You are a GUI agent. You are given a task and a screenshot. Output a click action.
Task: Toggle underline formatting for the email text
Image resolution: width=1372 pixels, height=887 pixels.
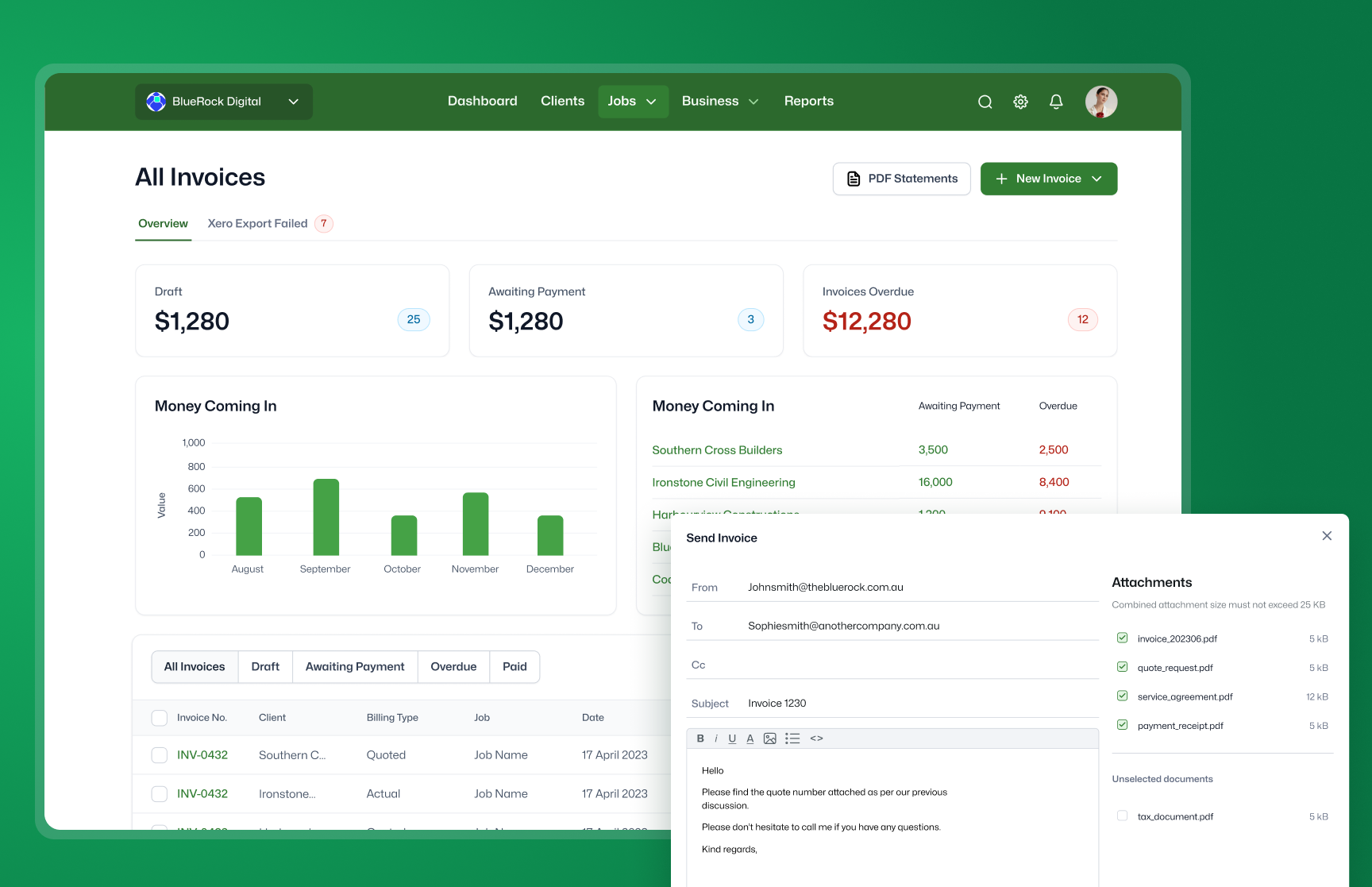point(732,738)
